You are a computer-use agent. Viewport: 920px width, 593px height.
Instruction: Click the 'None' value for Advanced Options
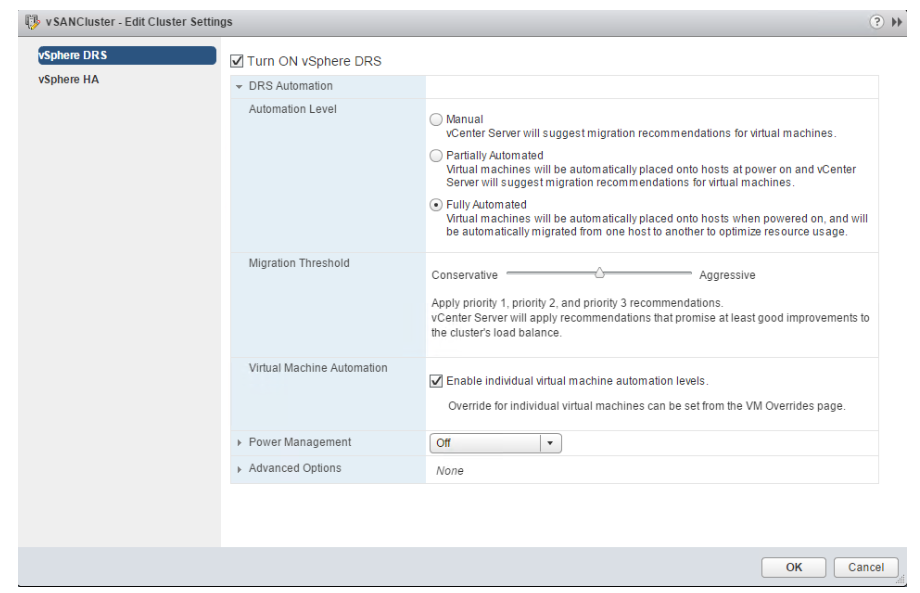tap(449, 471)
